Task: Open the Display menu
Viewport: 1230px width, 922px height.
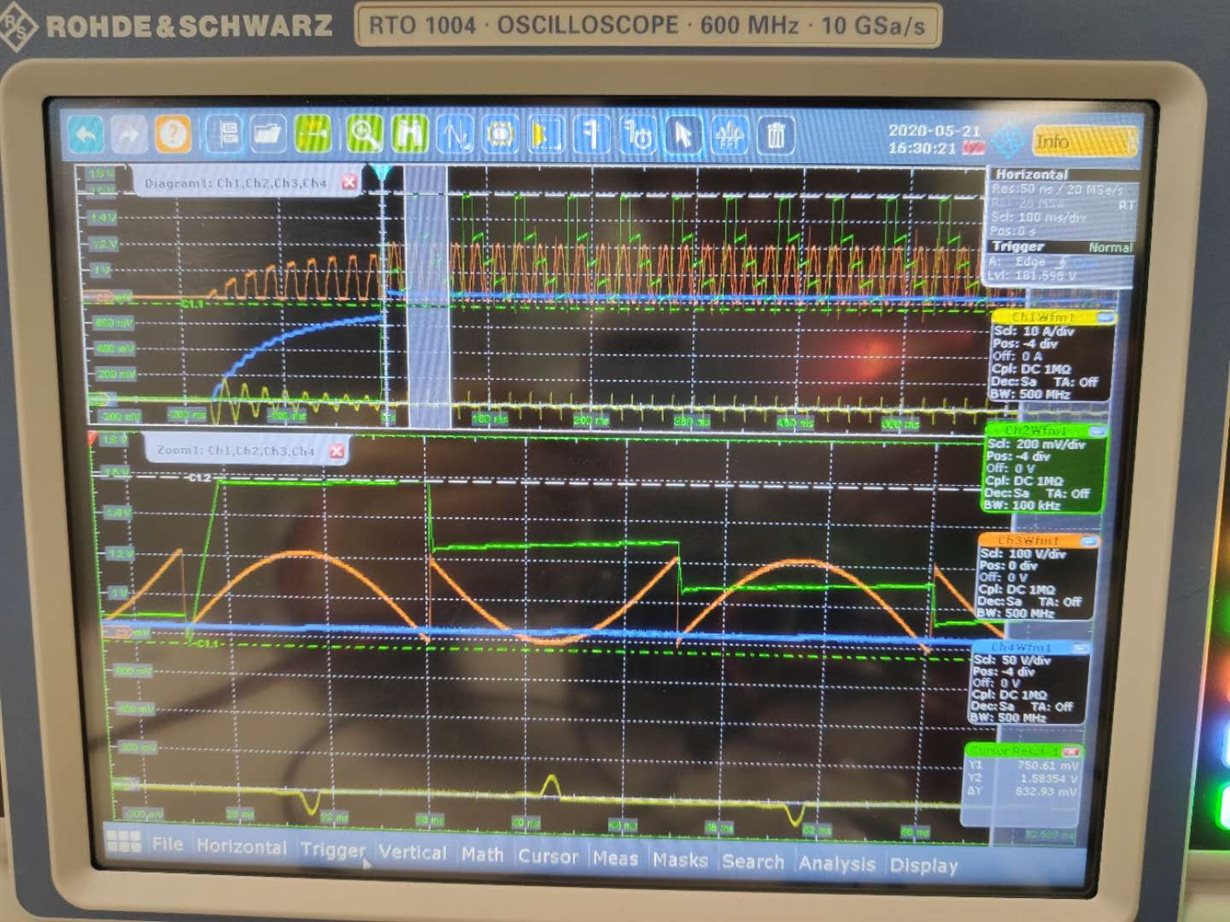Action: [924, 866]
